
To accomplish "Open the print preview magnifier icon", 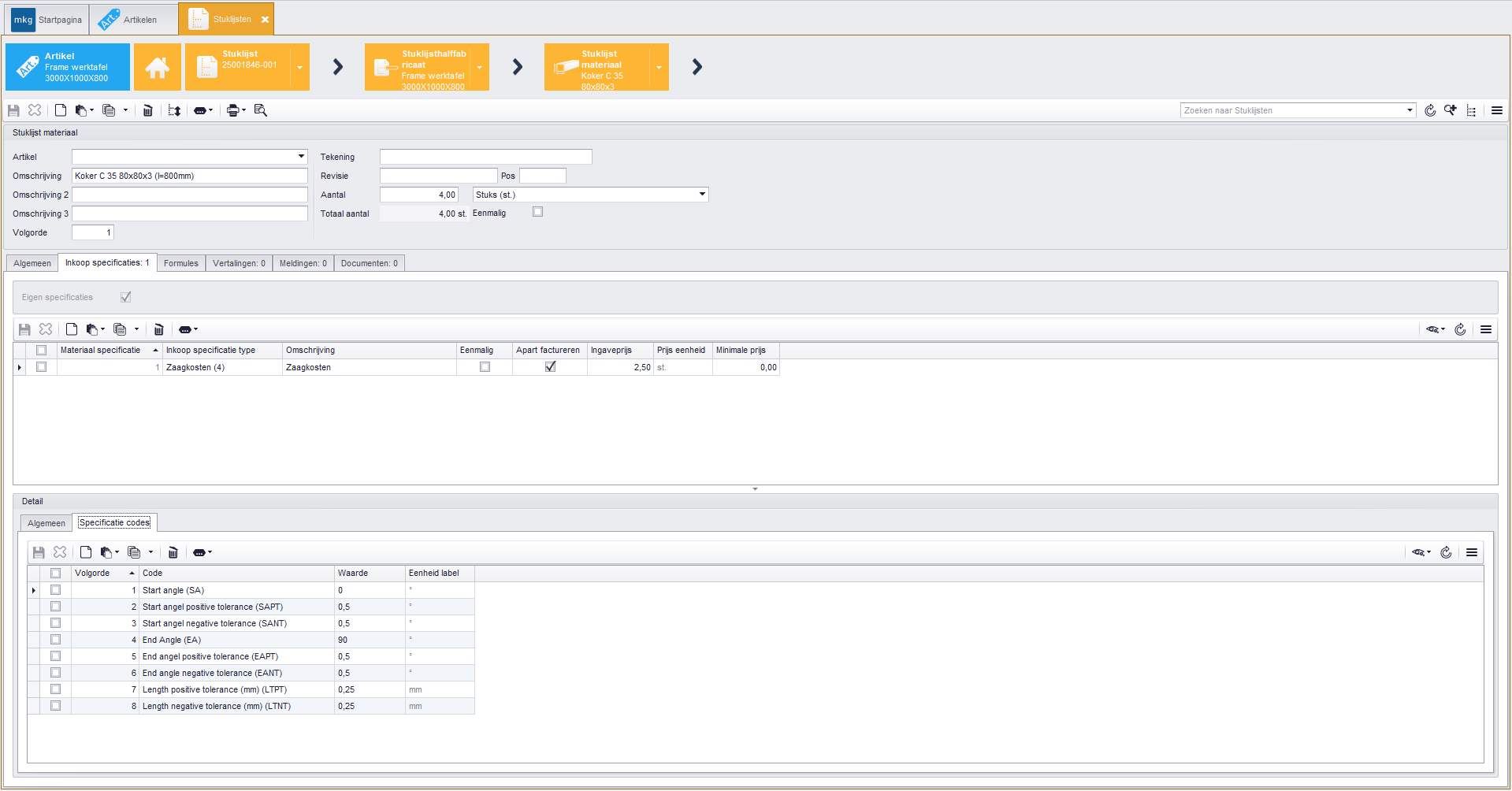I will tap(261, 110).
